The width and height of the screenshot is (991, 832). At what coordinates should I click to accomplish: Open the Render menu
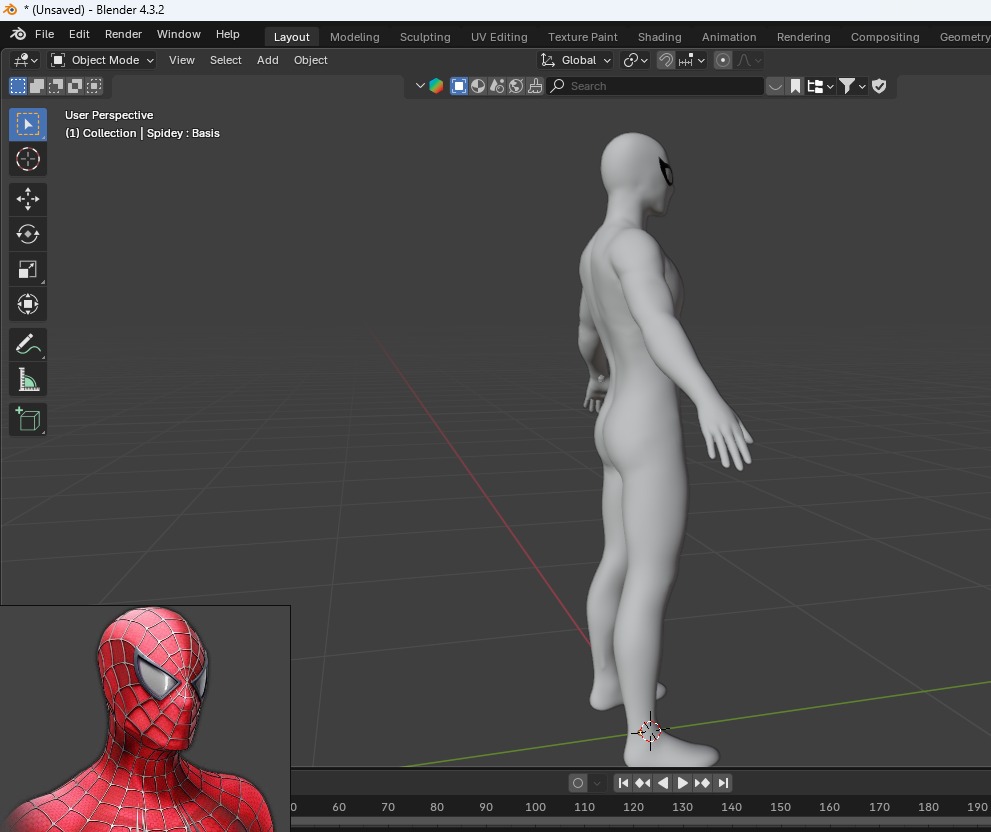(123, 34)
